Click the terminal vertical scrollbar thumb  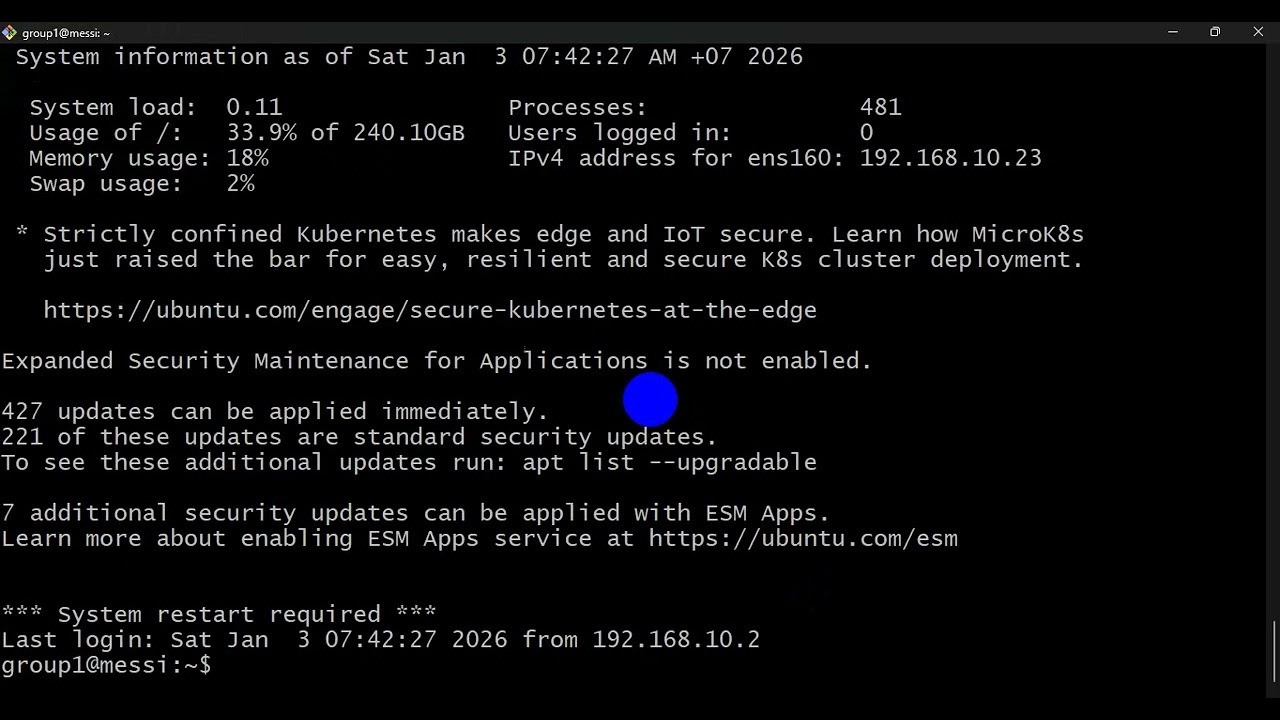pos(1273,653)
